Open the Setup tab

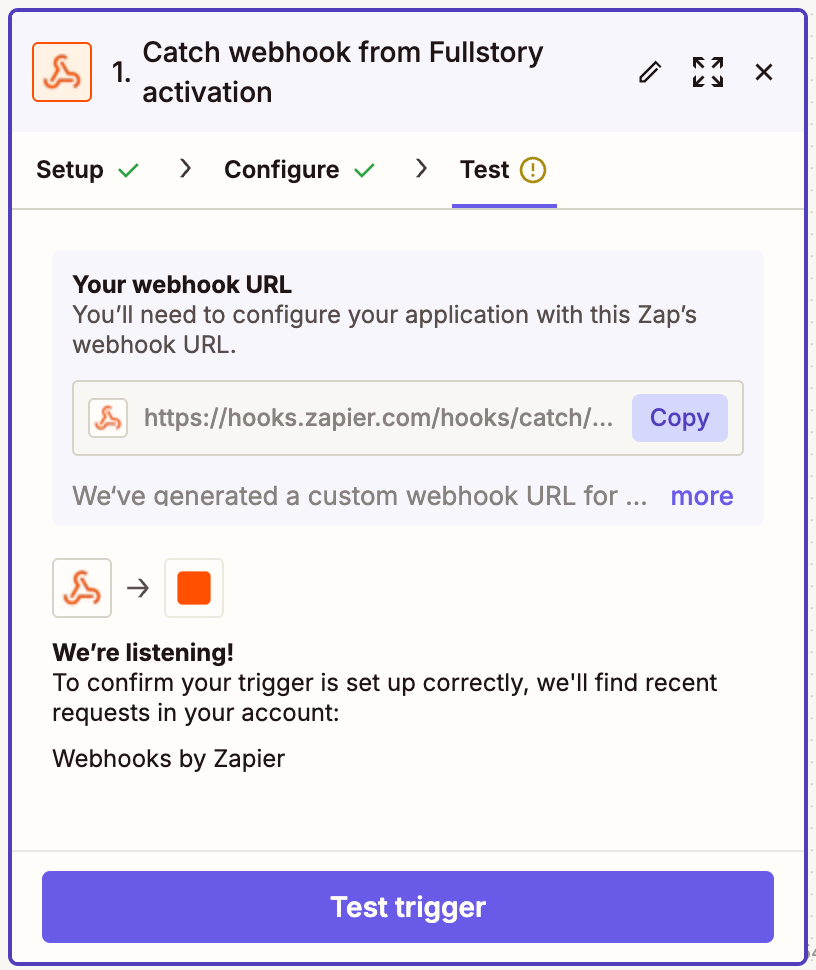point(70,170)
